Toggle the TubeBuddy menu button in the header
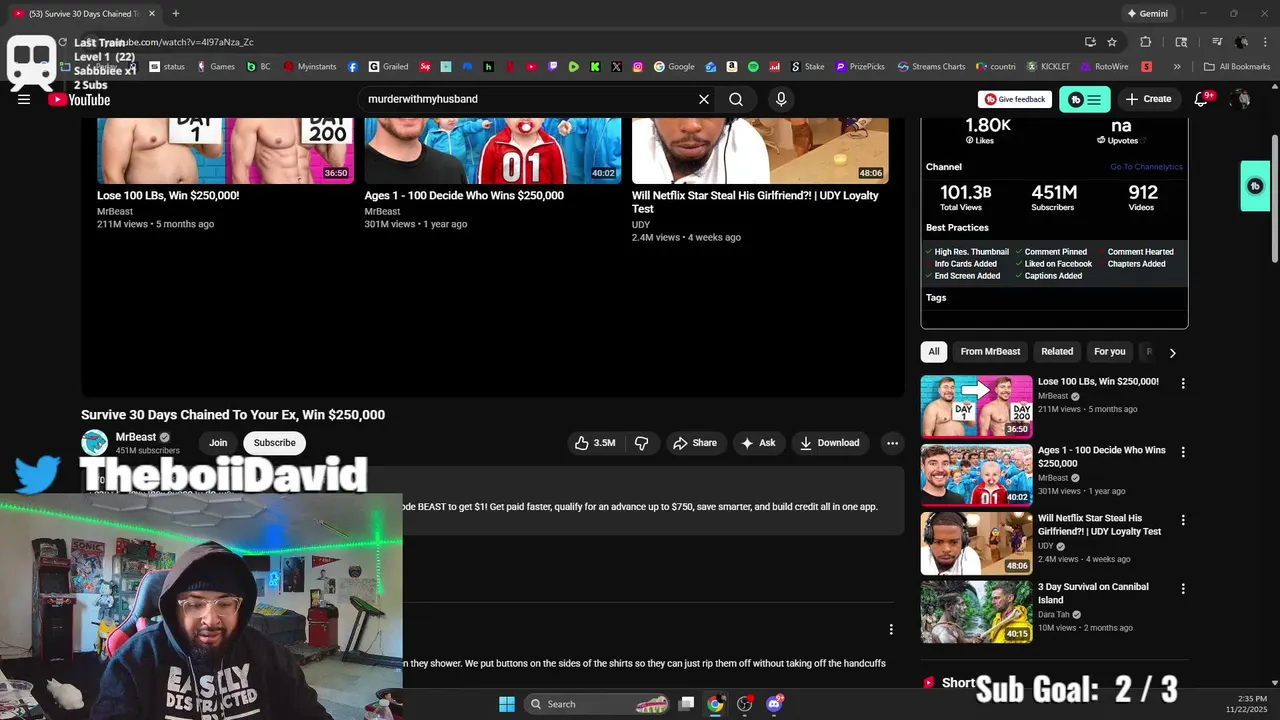 tap(1085, 99)
